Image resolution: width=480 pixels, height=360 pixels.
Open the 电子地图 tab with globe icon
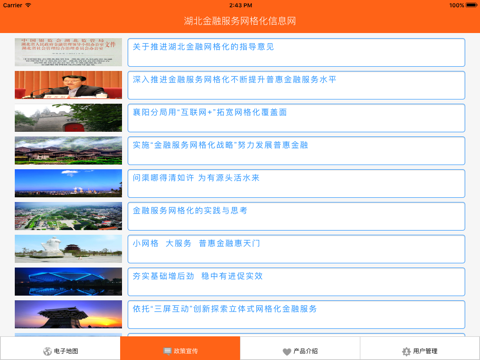[60, 348]
